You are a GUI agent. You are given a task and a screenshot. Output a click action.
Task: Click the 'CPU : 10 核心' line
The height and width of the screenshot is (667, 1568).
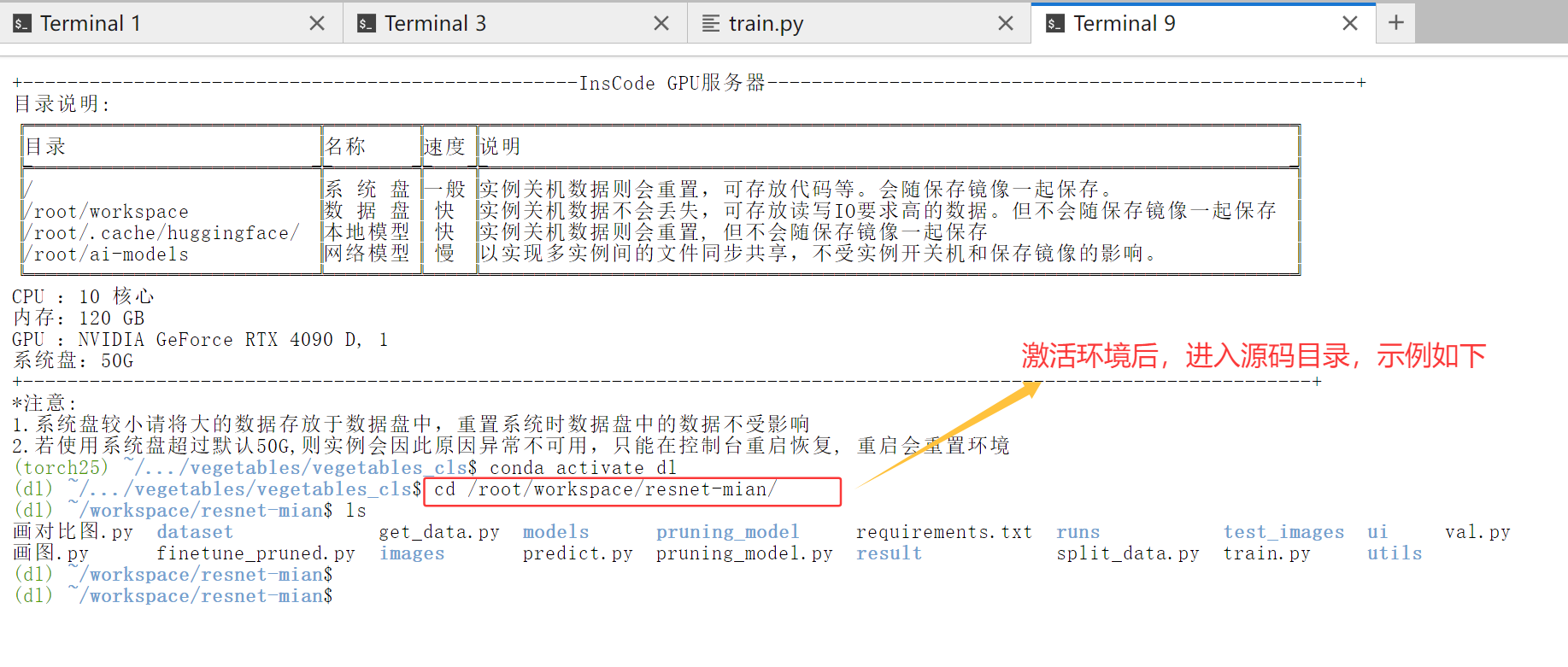[83, 297]
